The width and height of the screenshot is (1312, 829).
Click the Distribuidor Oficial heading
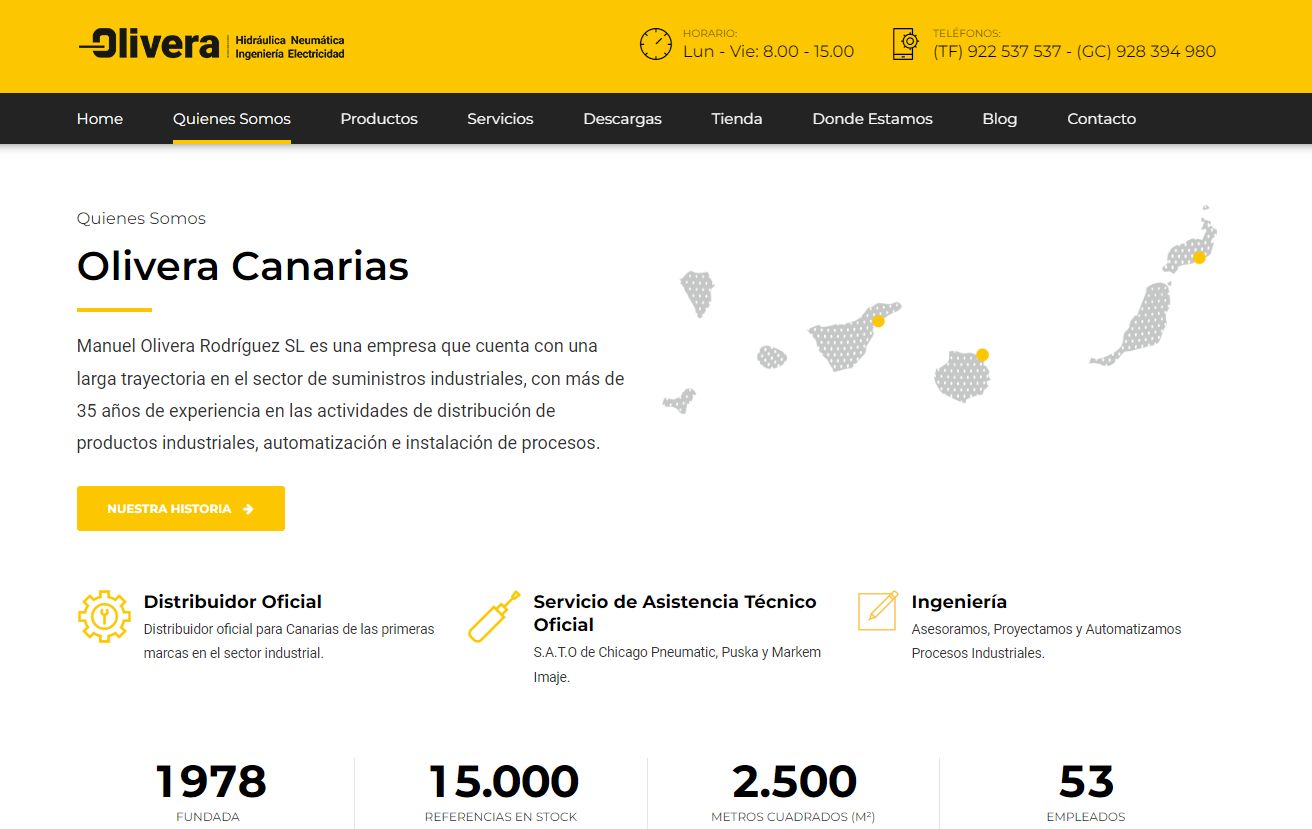pyautogui.click(x=233, y=602)
